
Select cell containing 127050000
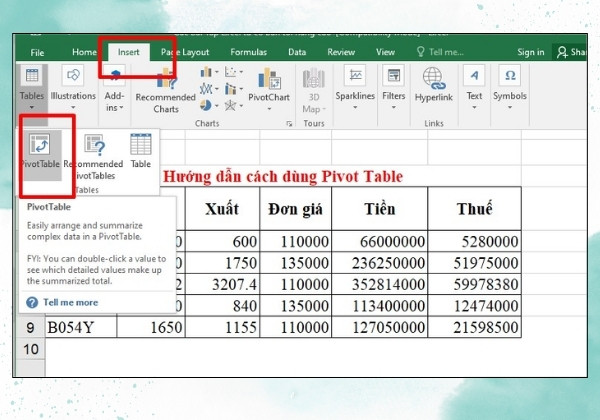click(380, 327)
